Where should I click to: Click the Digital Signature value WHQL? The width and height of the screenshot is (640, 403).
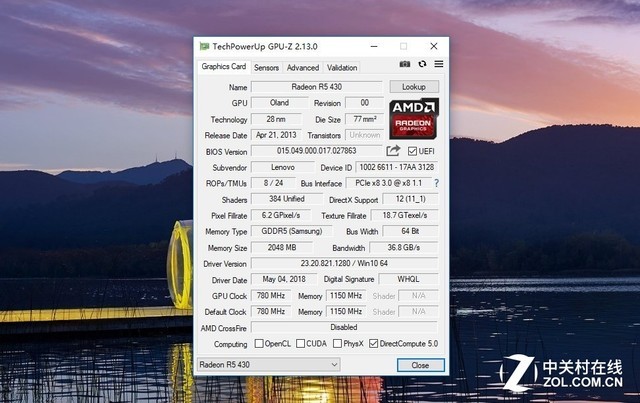coord(408,279)
